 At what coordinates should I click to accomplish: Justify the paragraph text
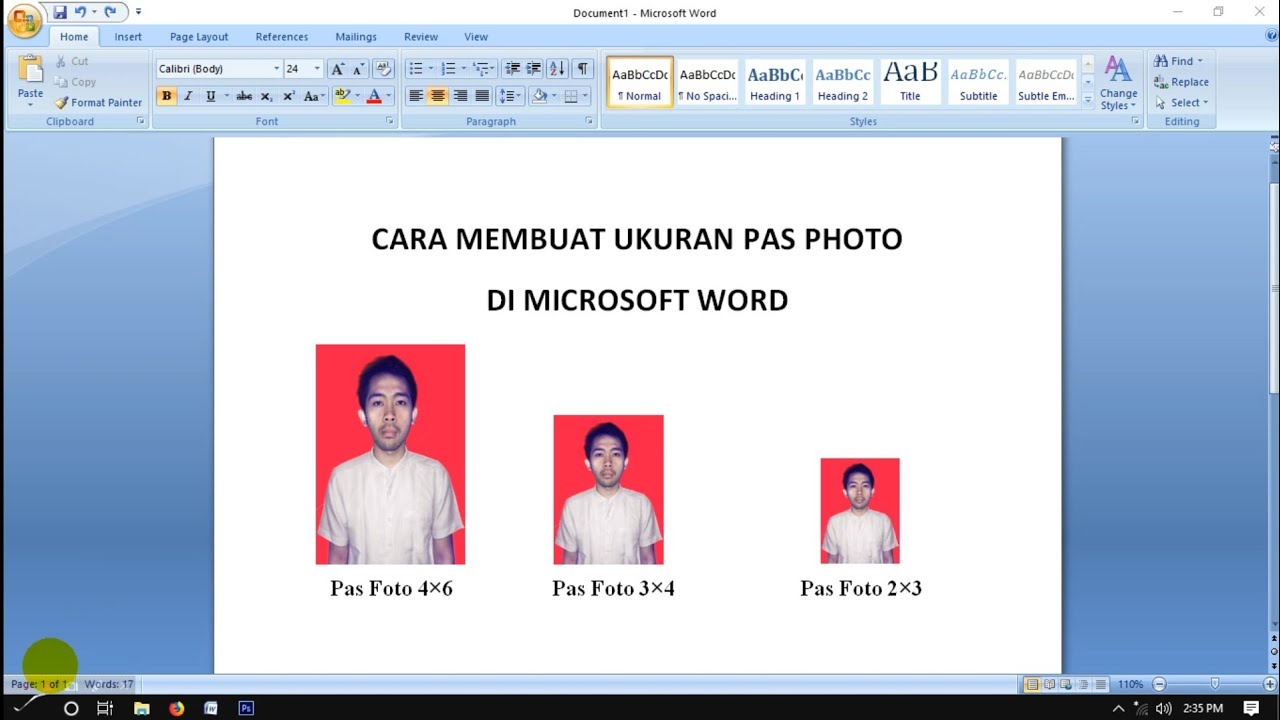[482, 96]
